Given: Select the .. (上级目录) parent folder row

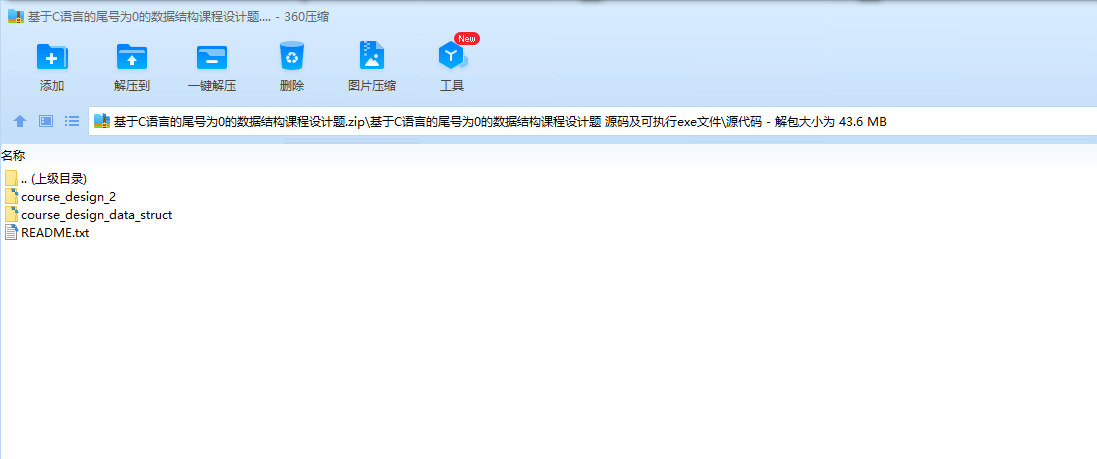Looking at the screenshot, I should 45,178.
